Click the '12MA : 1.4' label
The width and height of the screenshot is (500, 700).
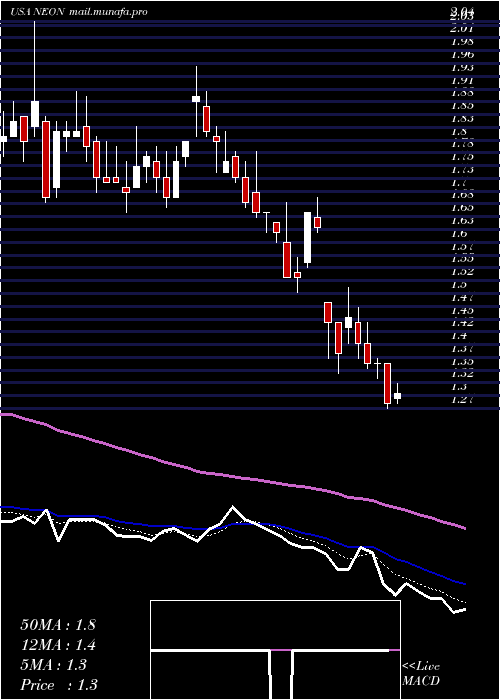click(x=58, y=644)
